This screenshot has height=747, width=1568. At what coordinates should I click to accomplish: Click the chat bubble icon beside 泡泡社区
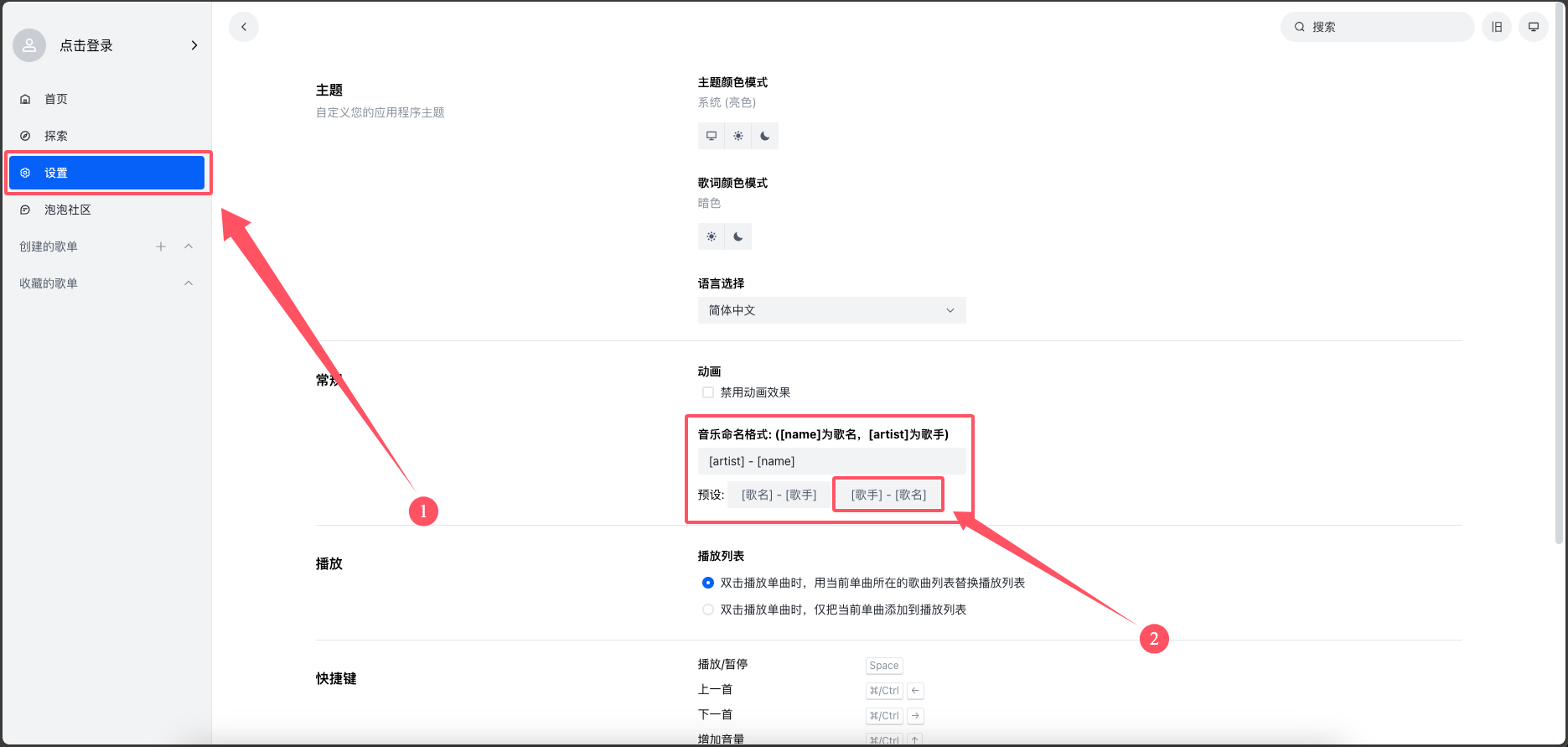pos(25,210)
